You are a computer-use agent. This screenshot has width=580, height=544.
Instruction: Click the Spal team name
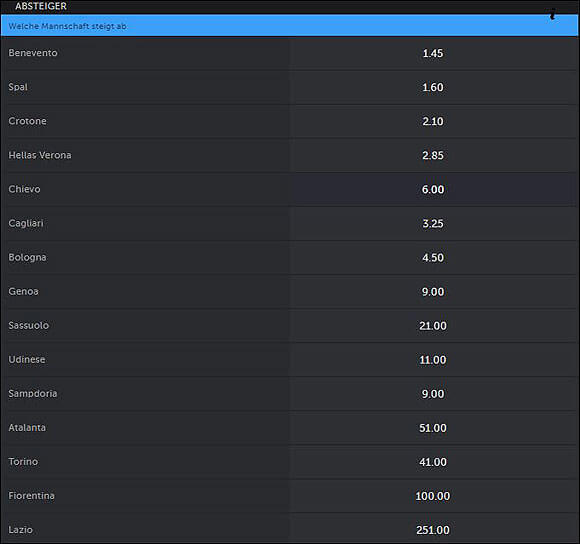(x=18, y=87)
